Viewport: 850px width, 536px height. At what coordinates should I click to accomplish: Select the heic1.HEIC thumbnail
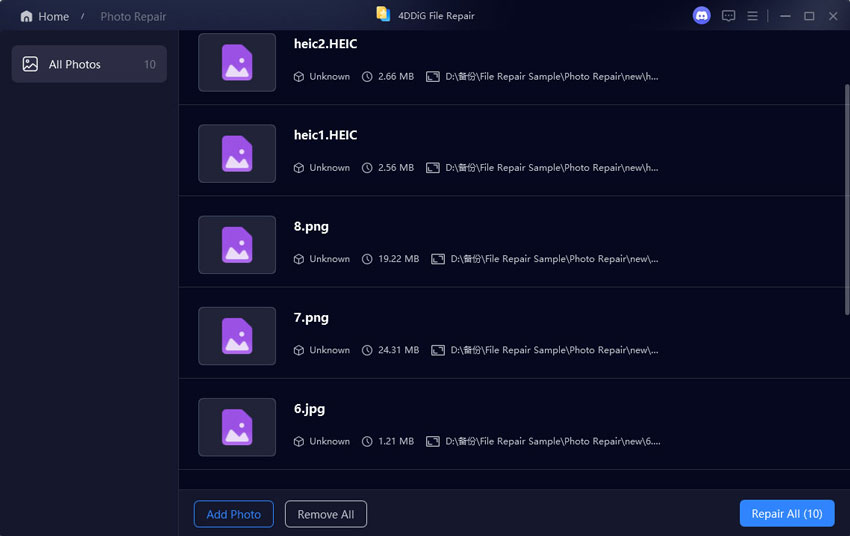point(237,153)
